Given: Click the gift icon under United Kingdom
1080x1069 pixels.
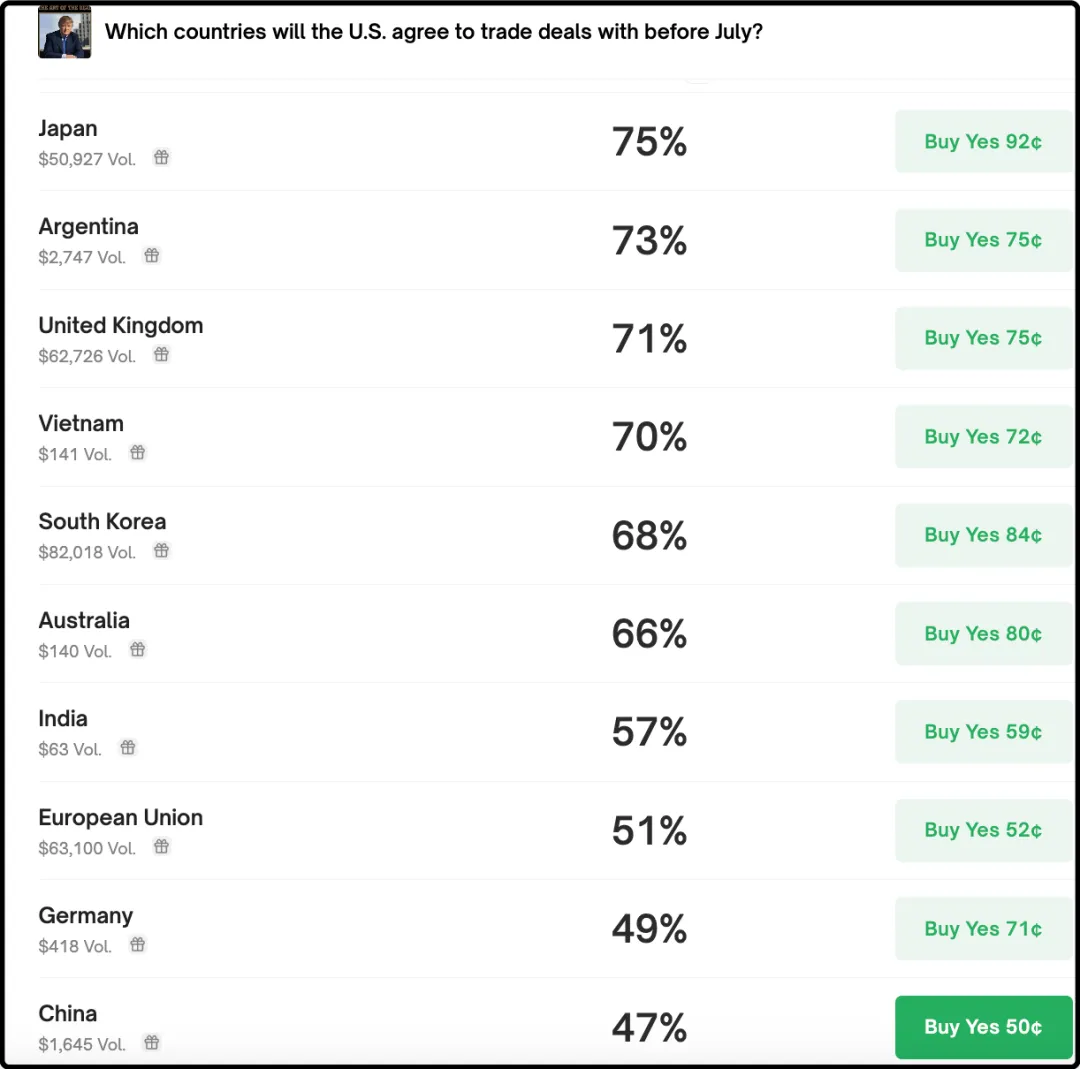Looking at the screenshot, I should (161, 354).
